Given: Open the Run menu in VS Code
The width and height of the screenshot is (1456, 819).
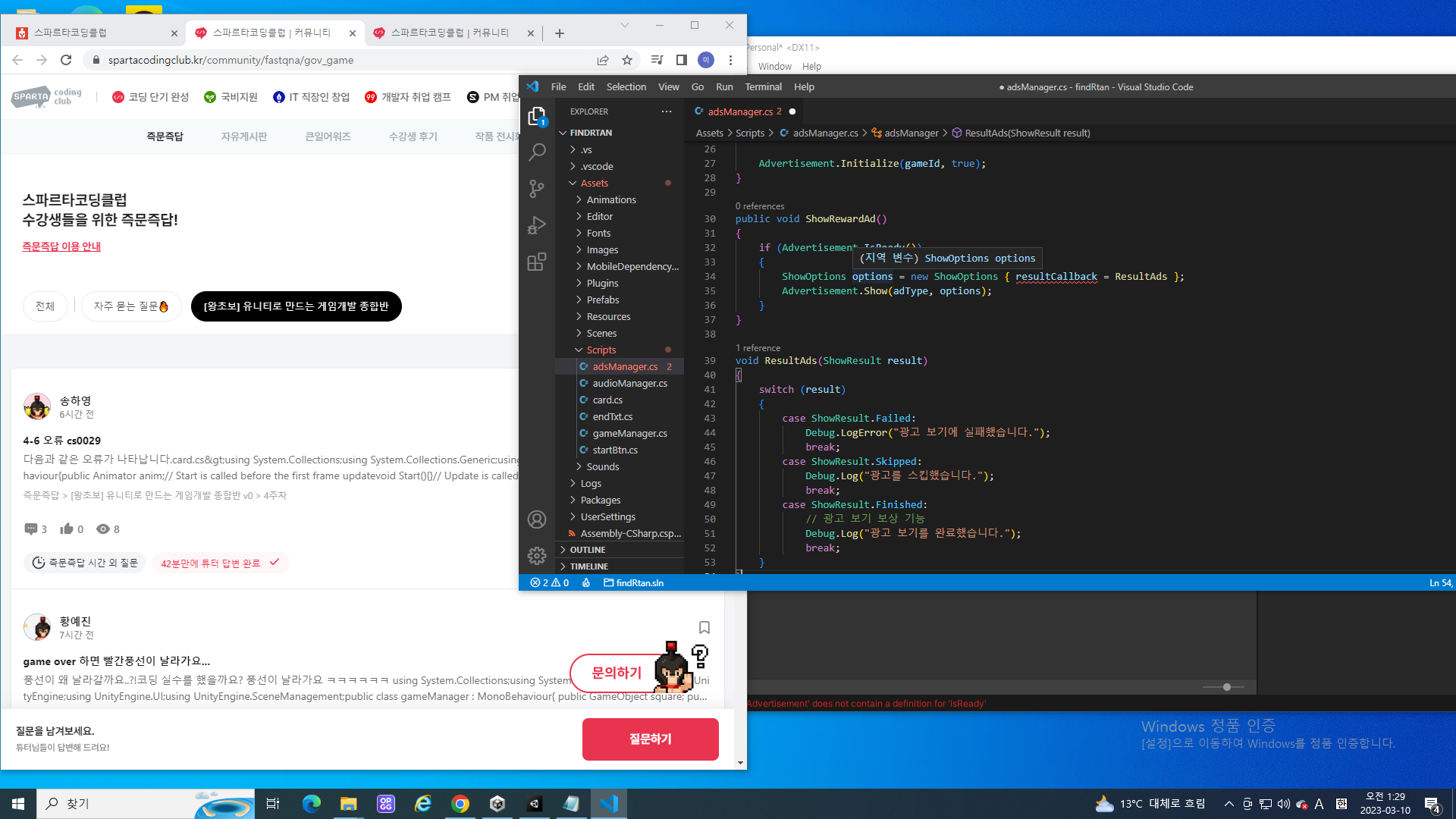Looking at the screenshot, I should tap(724, 87).
